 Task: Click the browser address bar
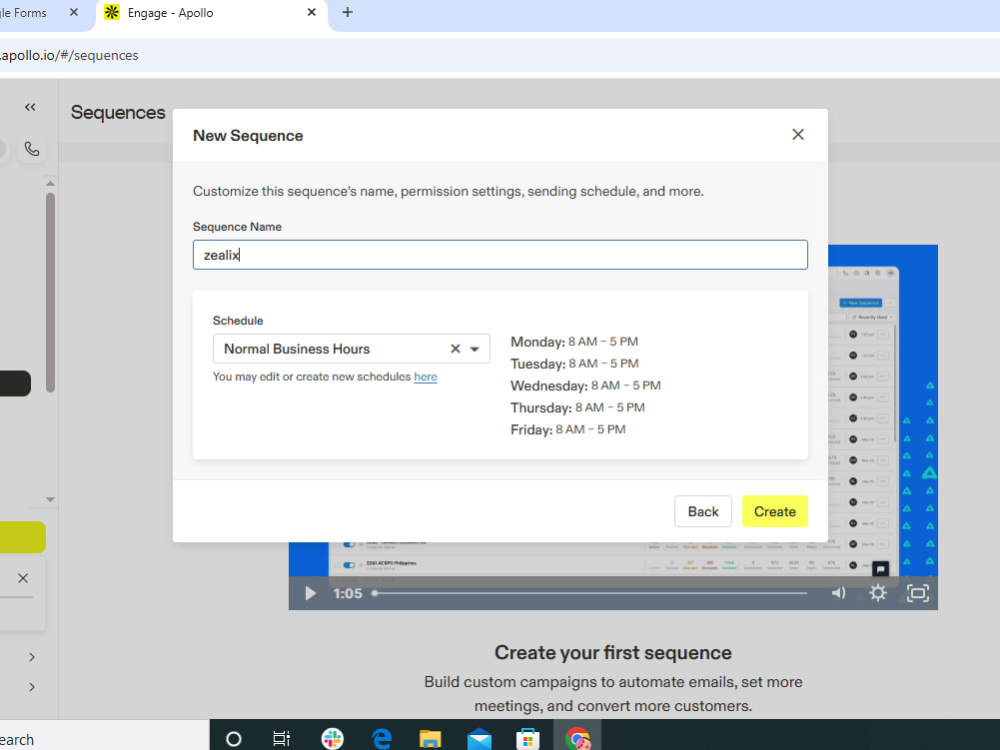click(500, 55)
